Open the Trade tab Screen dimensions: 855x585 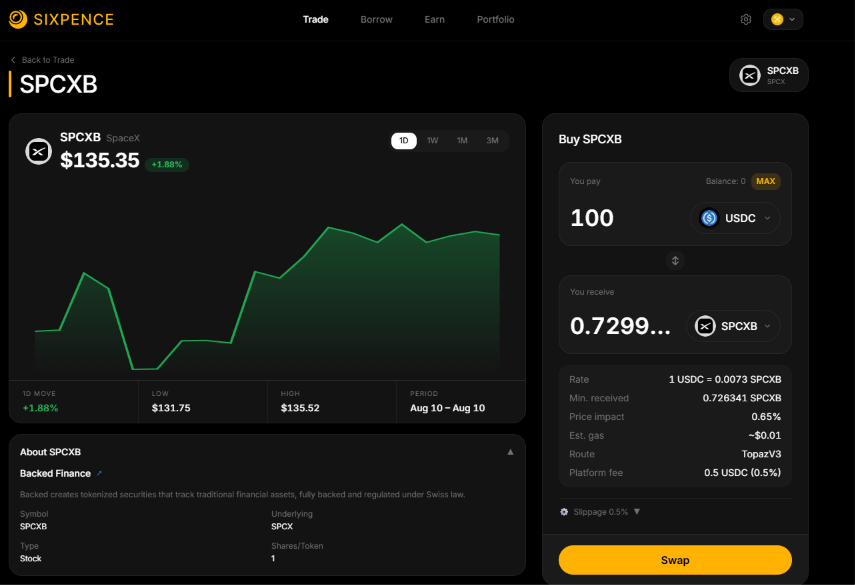(x=316, y=20)
